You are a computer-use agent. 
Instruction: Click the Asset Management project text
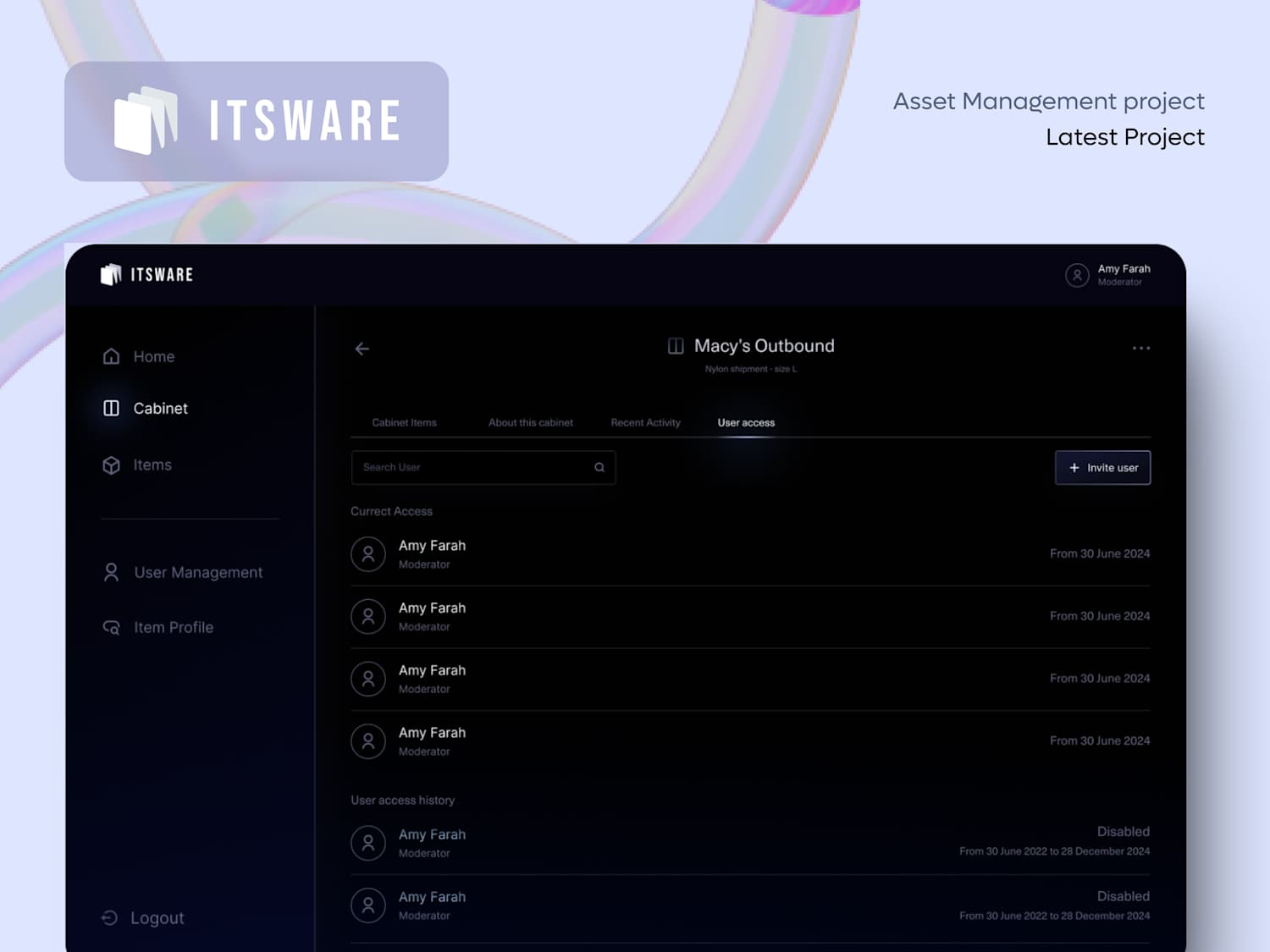(1048, 102)
